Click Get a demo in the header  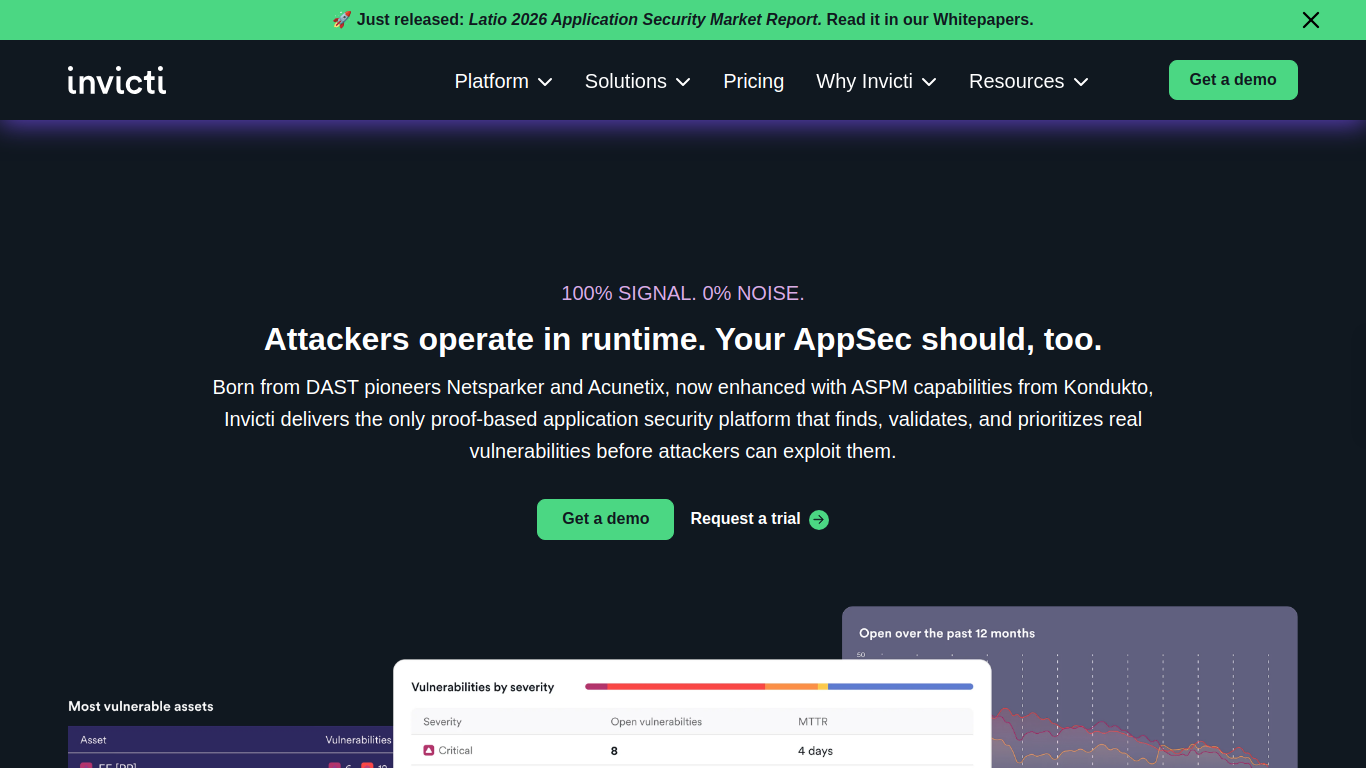(x=1233, y=80)
